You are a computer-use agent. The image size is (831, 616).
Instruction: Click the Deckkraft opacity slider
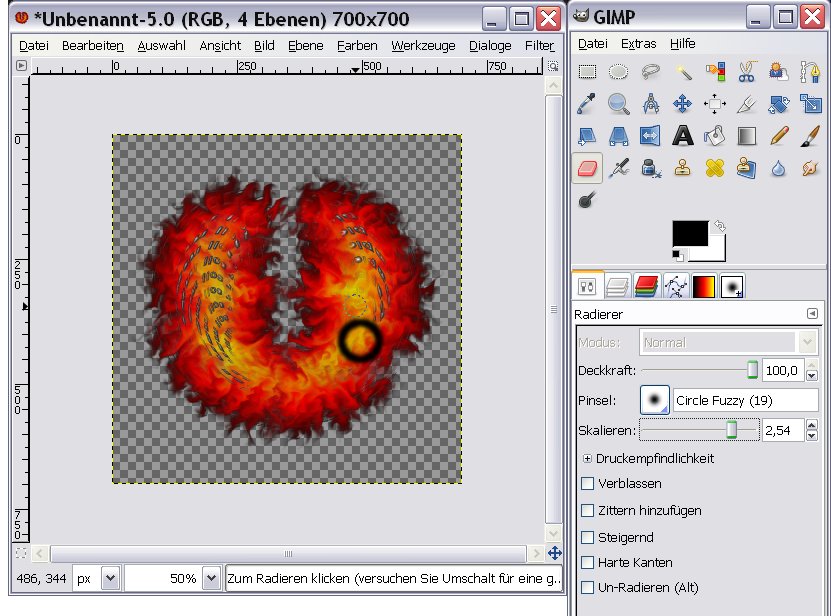pyautogui.click(x=700, y=370)
